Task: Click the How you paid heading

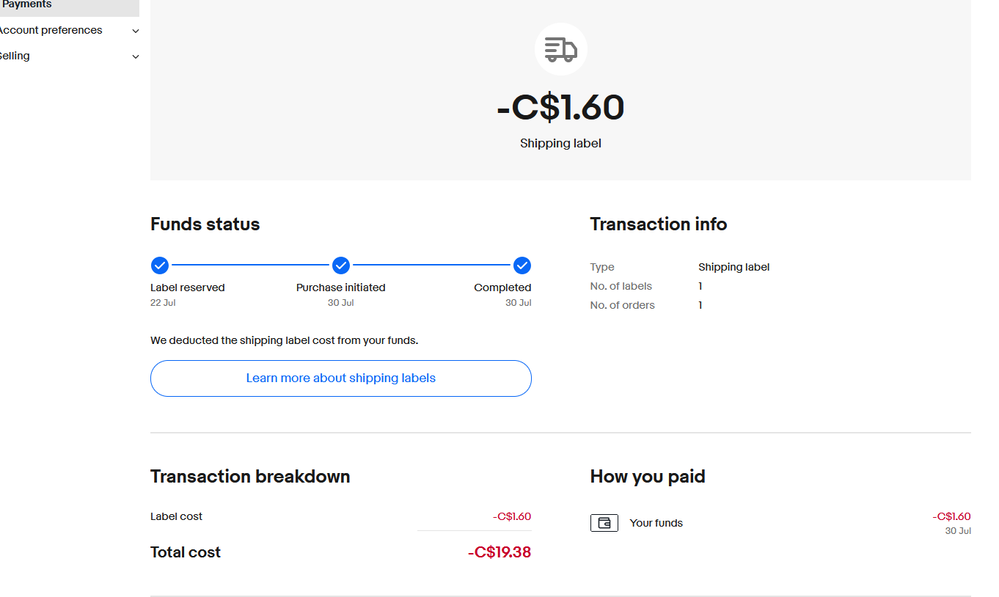Action: click(647, 477)
